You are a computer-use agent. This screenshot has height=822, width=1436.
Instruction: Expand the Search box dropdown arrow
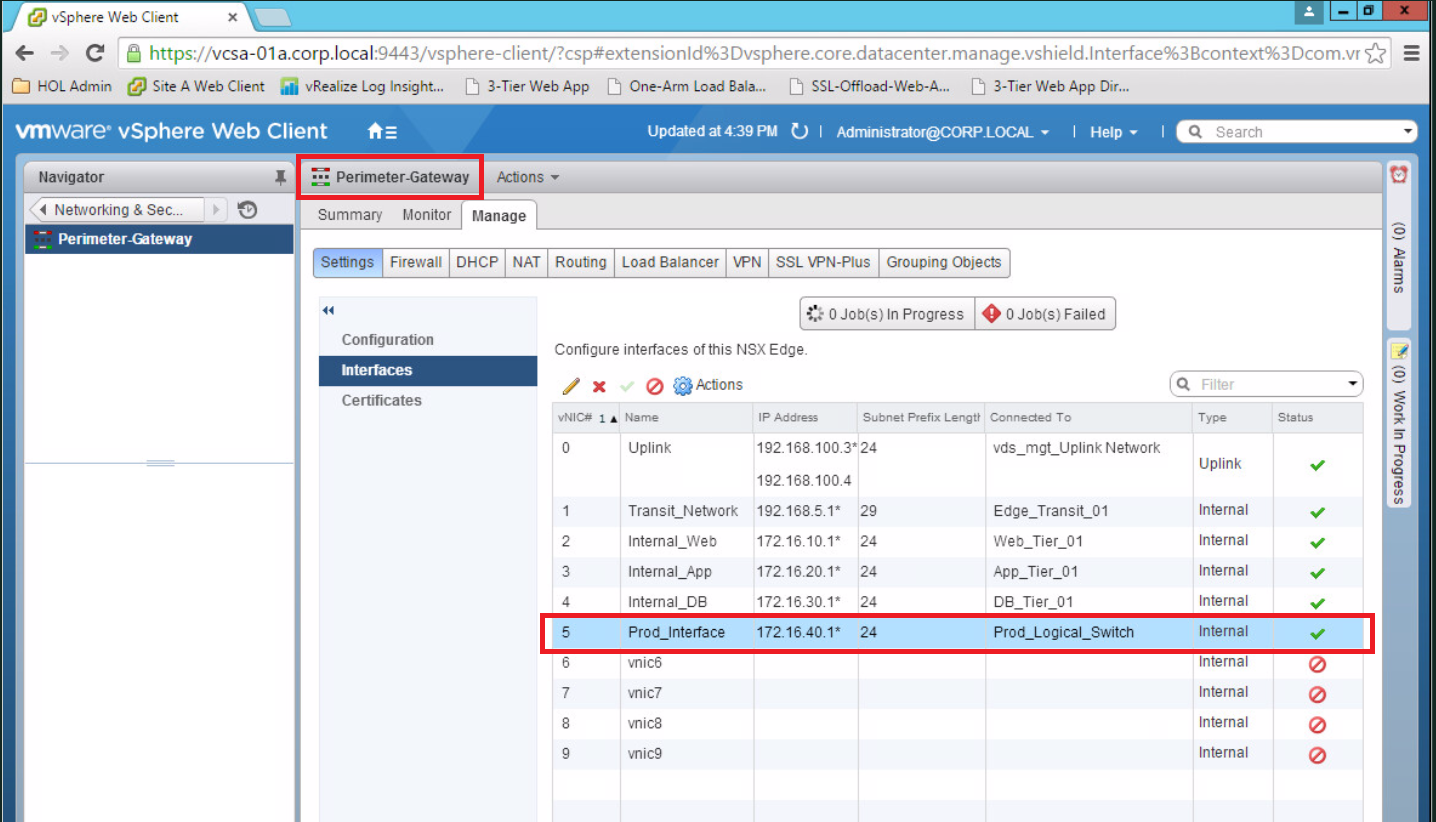(x=1408, y=132)
